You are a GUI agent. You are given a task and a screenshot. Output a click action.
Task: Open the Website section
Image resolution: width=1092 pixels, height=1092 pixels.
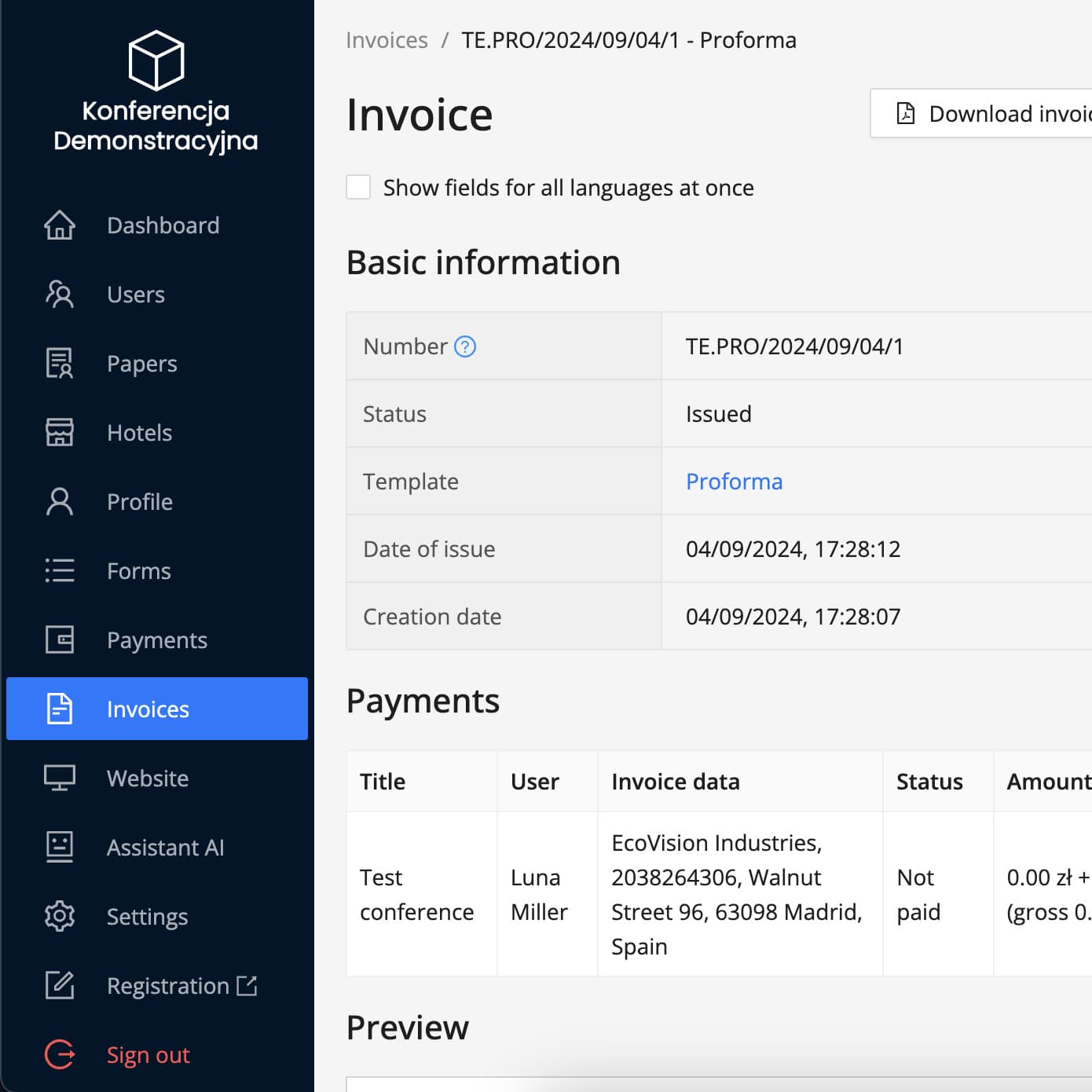[x=157, y=779]
